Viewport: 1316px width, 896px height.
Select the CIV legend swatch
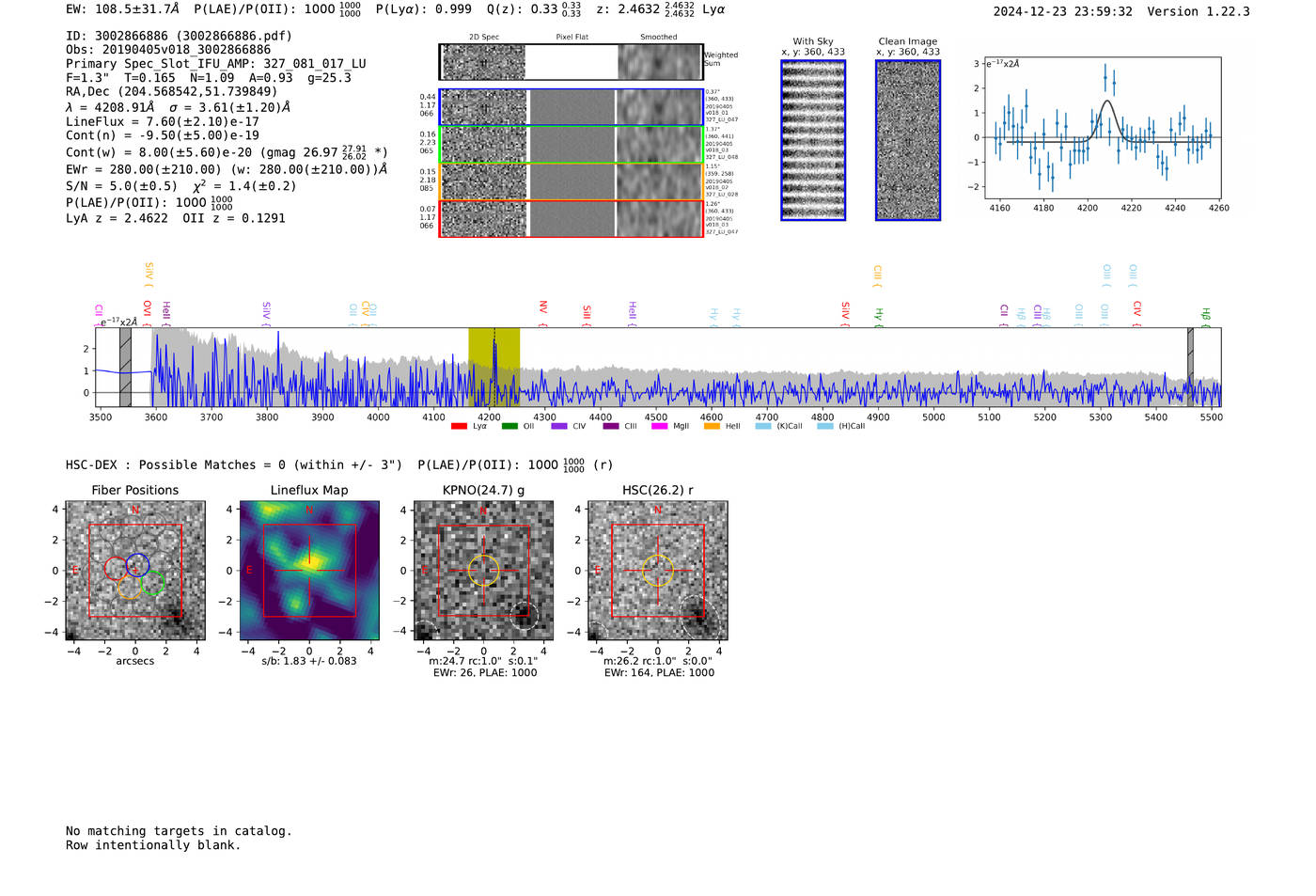point(559,427)
